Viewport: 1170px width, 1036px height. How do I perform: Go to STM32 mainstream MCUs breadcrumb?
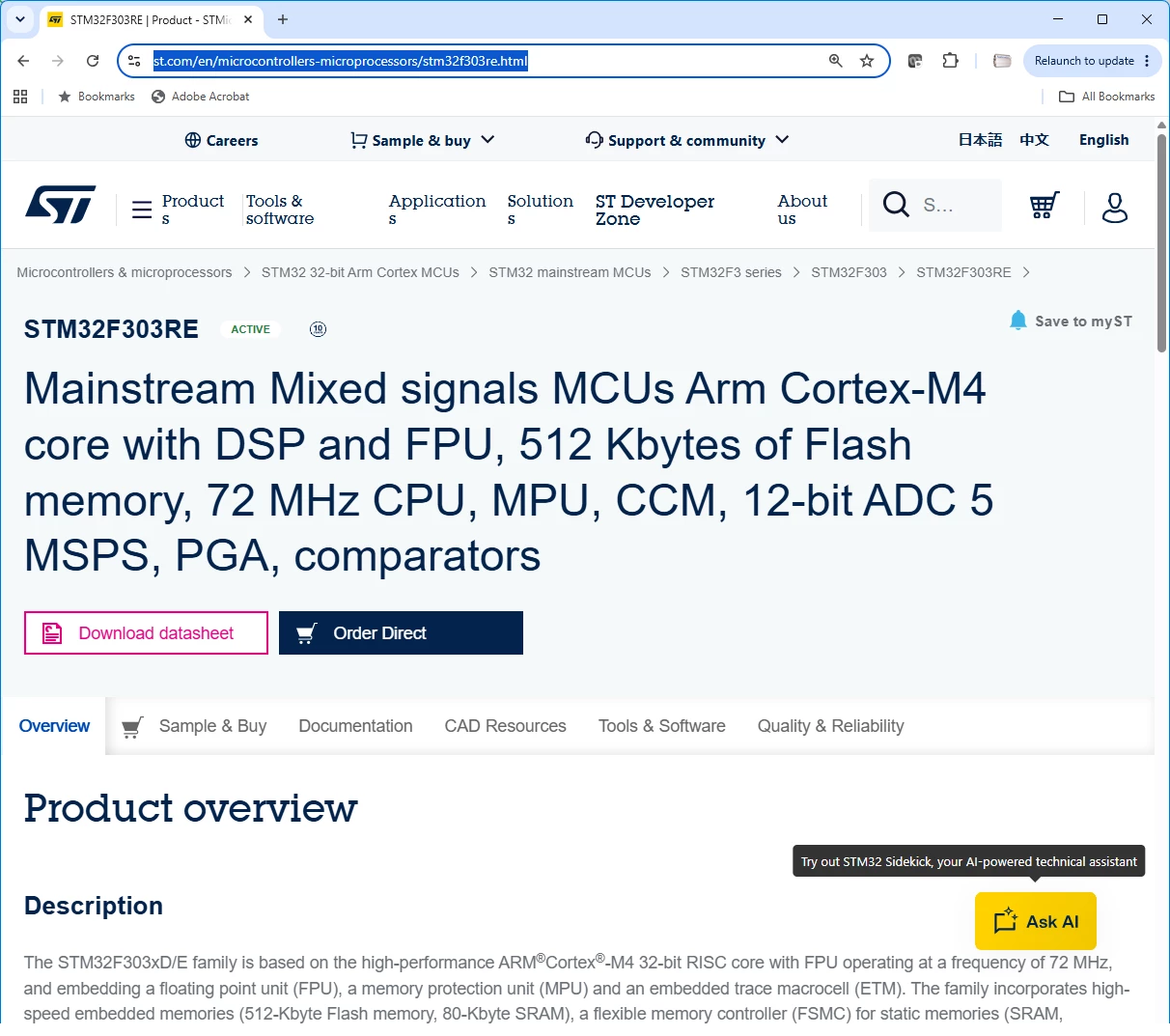point(570,272)
